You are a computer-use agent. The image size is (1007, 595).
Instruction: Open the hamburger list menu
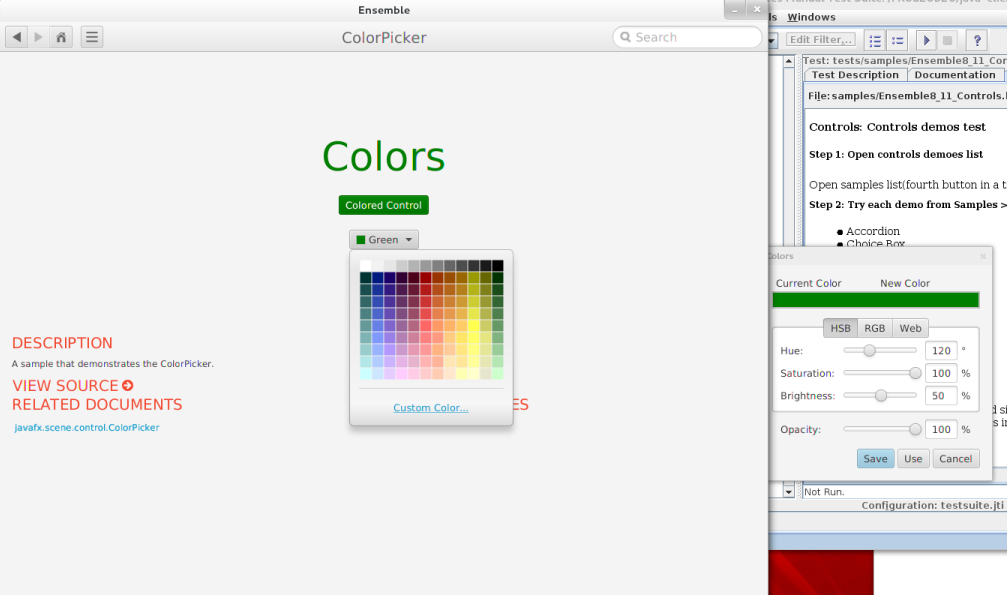tap(91, 37)
